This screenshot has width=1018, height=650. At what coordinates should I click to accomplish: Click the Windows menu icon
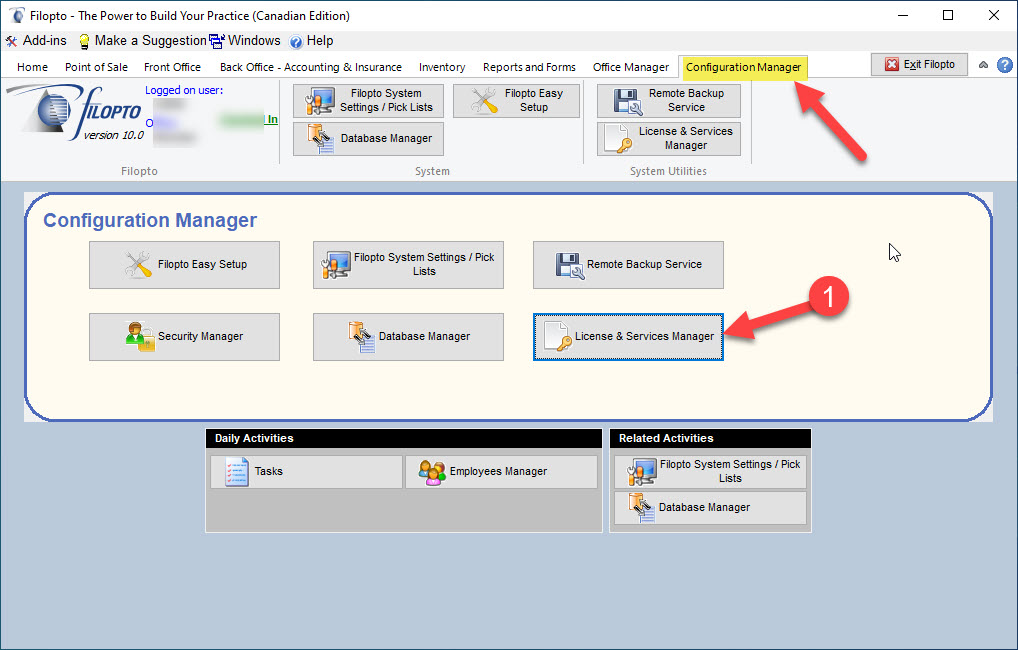point(217,42)
